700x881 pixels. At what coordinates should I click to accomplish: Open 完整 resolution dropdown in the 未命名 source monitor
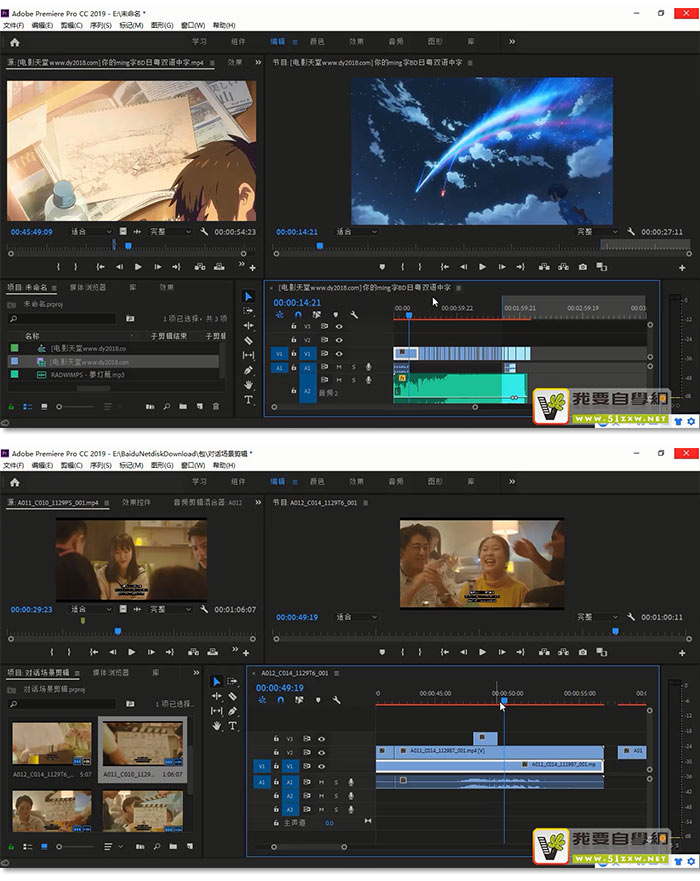170,231
